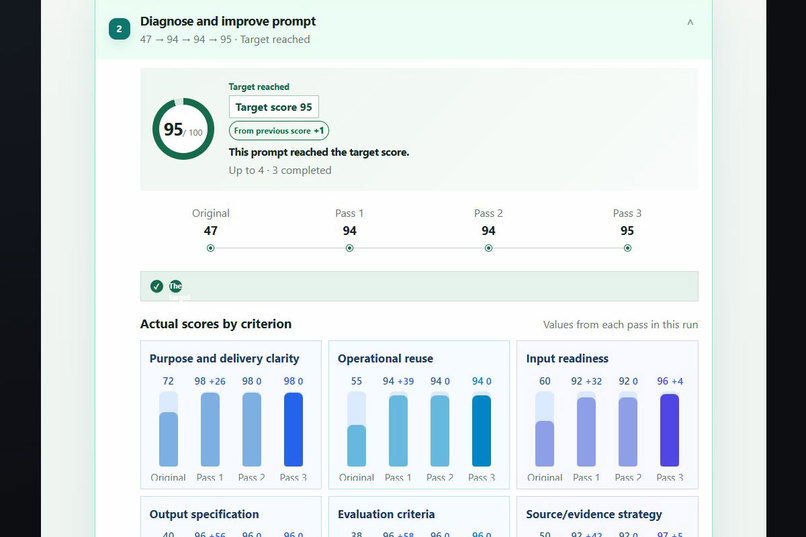Click the Target score 95 box

(273, 107)
